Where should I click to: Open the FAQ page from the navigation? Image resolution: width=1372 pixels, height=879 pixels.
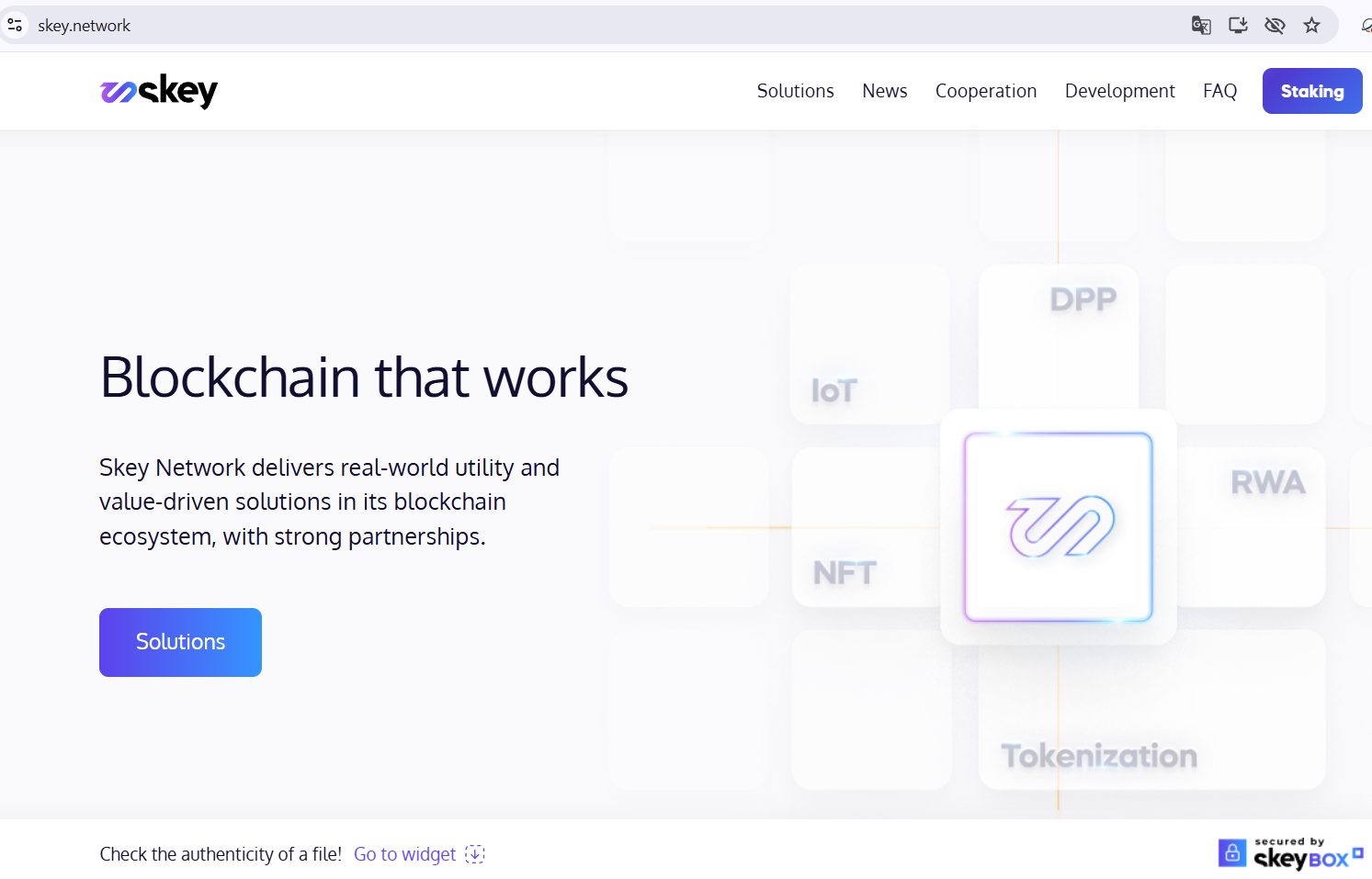(x=1219, y=91)
